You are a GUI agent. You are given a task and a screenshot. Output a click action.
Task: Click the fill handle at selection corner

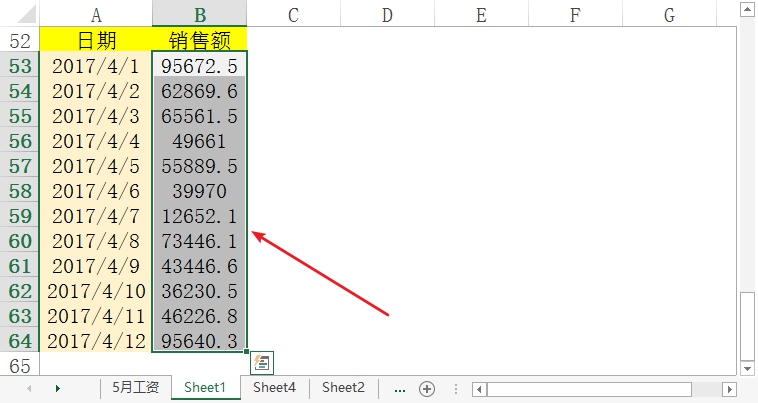[x=247, y=352]
